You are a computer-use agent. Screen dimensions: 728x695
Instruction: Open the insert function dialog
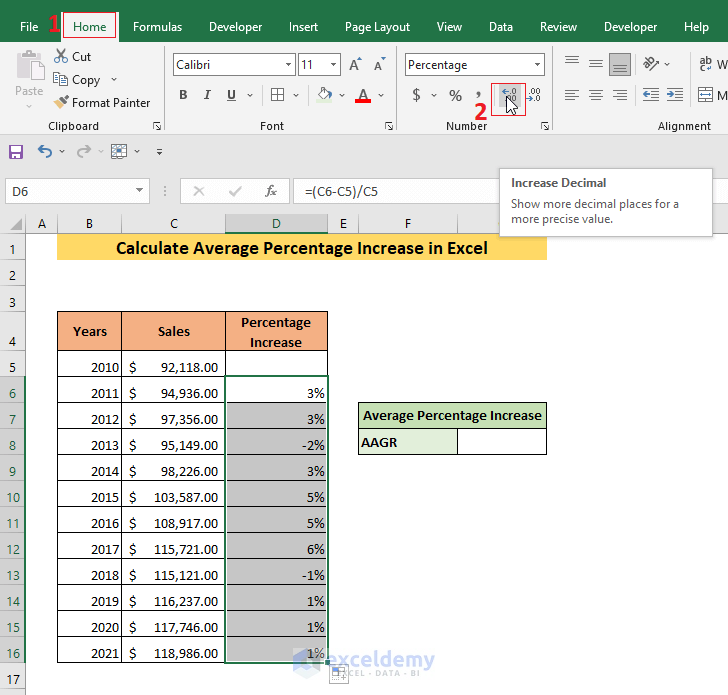pos(270,191)
